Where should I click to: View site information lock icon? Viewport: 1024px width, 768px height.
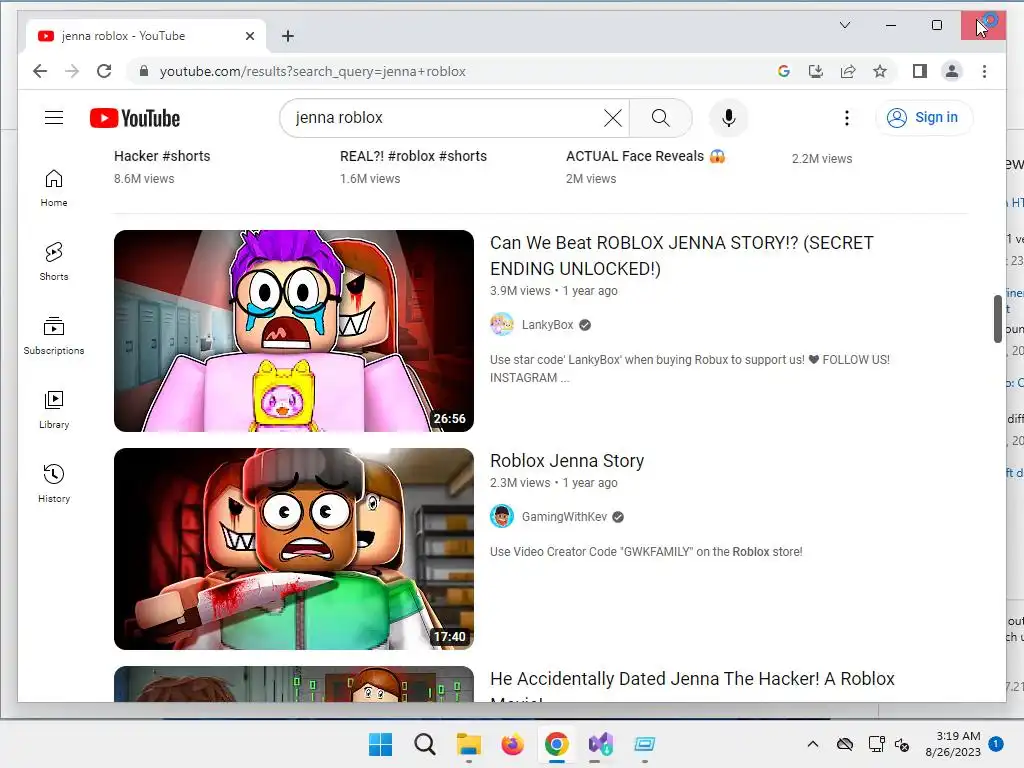pyautogui.click(x=144, y=71)
